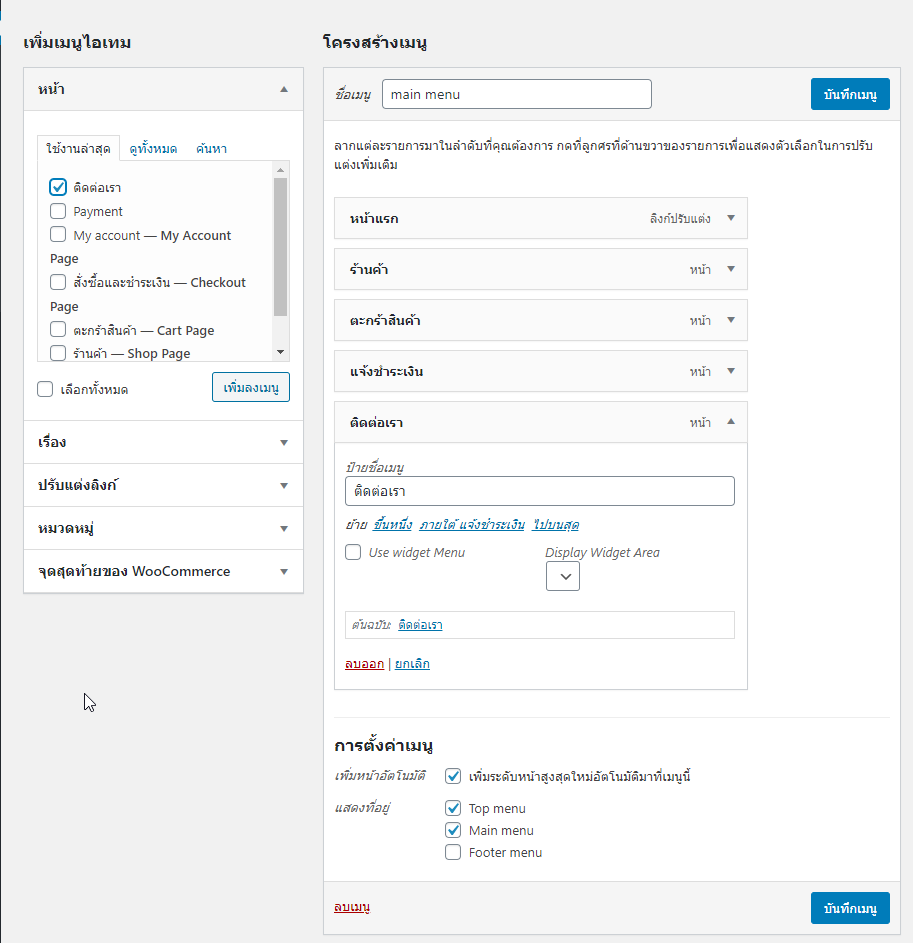The width and height of the screenshot is (913, 943).
Task: Click the ลบออก link to remove item
Action: [364, 664]
